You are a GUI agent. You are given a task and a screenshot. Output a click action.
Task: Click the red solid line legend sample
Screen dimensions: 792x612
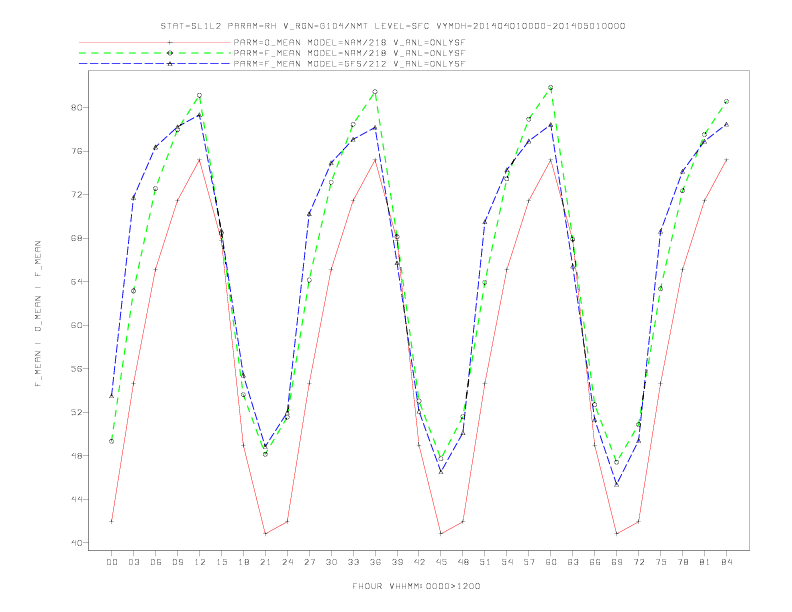coord(155,42)
